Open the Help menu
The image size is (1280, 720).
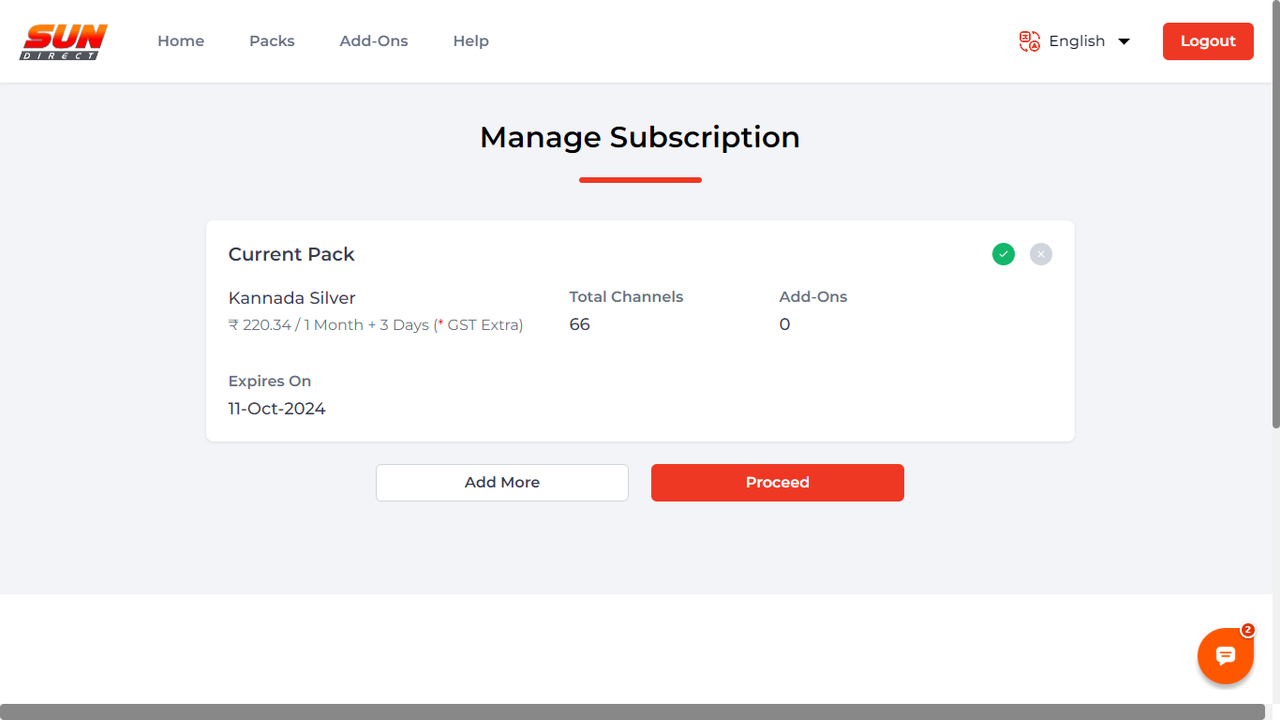click(471, 41)
